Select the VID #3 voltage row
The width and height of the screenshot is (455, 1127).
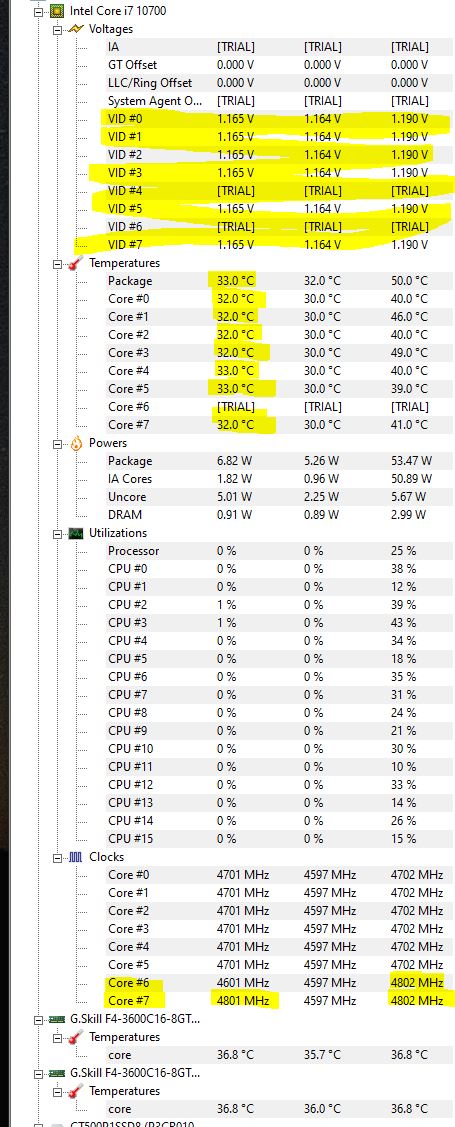280,172
